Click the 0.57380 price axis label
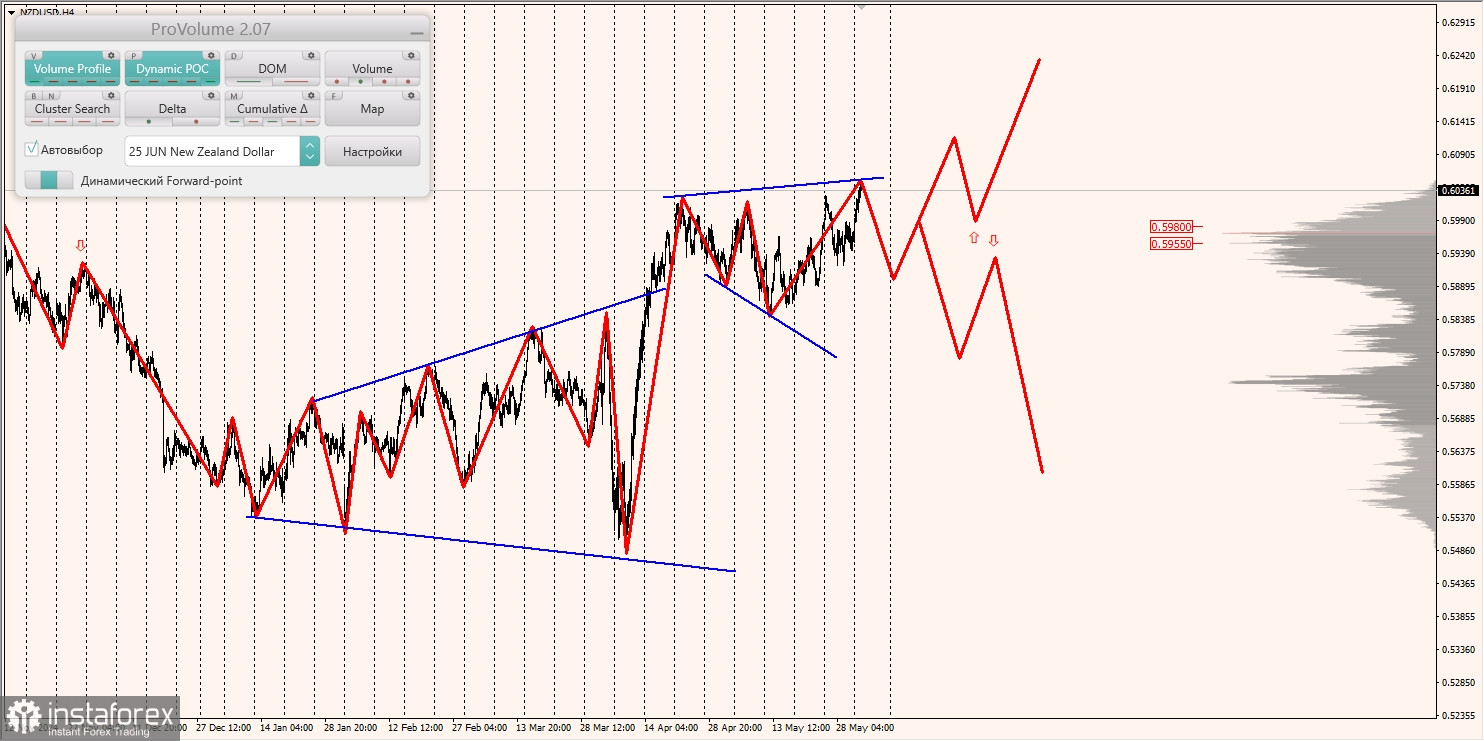Image resolution: width=1484 pixels, height=741 pixels. [x=1458, y=385]
